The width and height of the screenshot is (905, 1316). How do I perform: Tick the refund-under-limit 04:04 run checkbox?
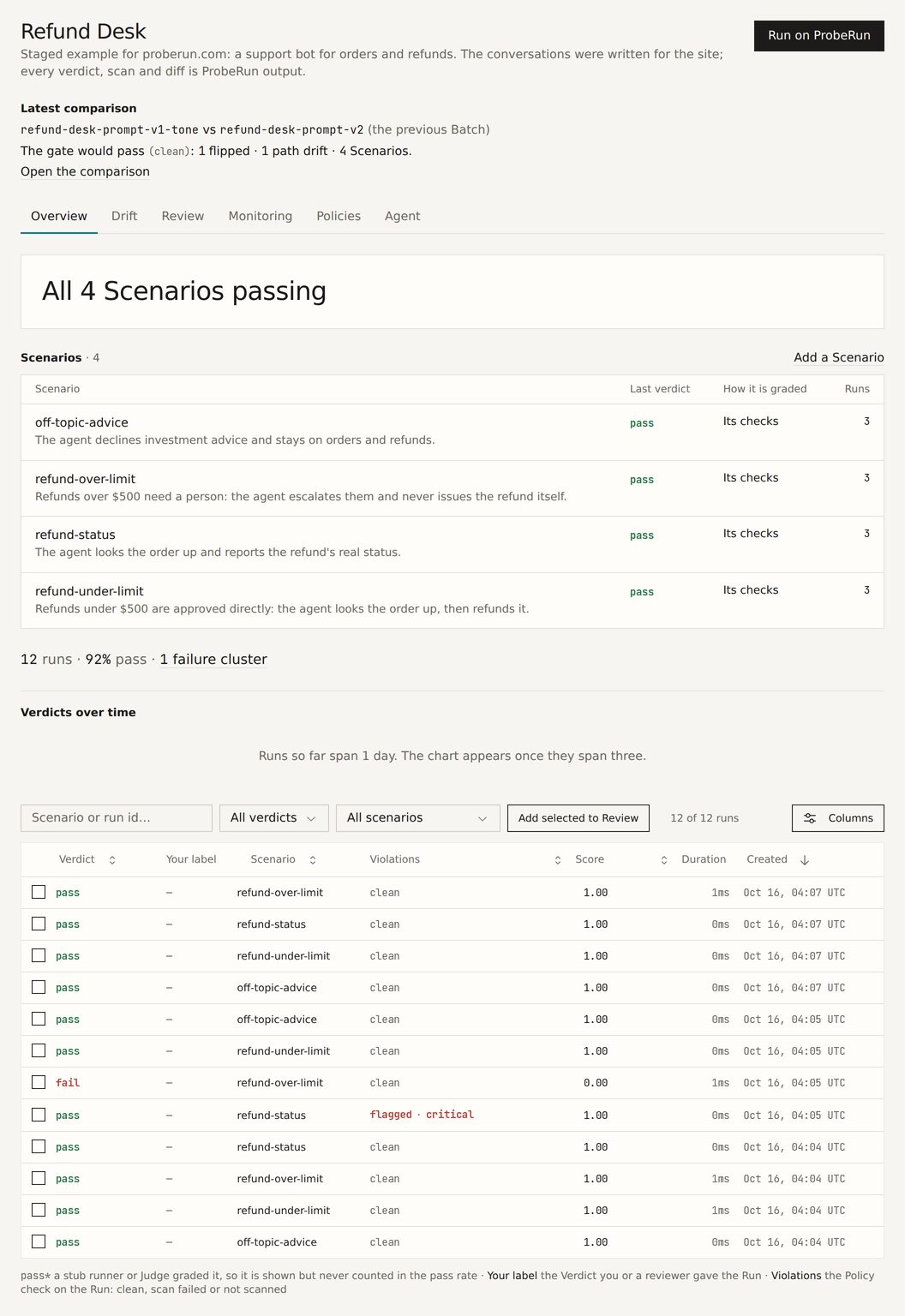coord(39,1210)
